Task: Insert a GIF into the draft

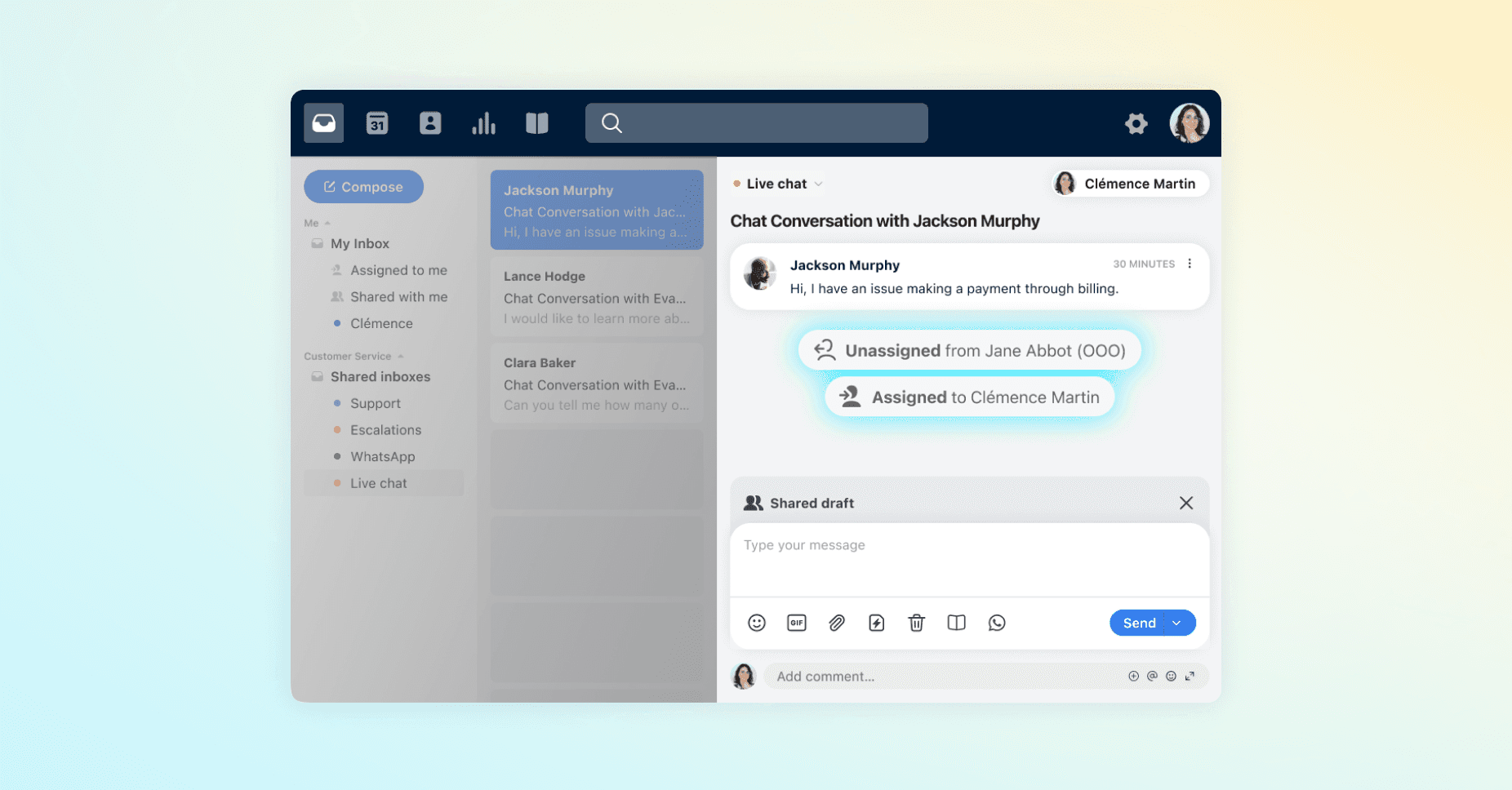Action: tap(796, 623)
